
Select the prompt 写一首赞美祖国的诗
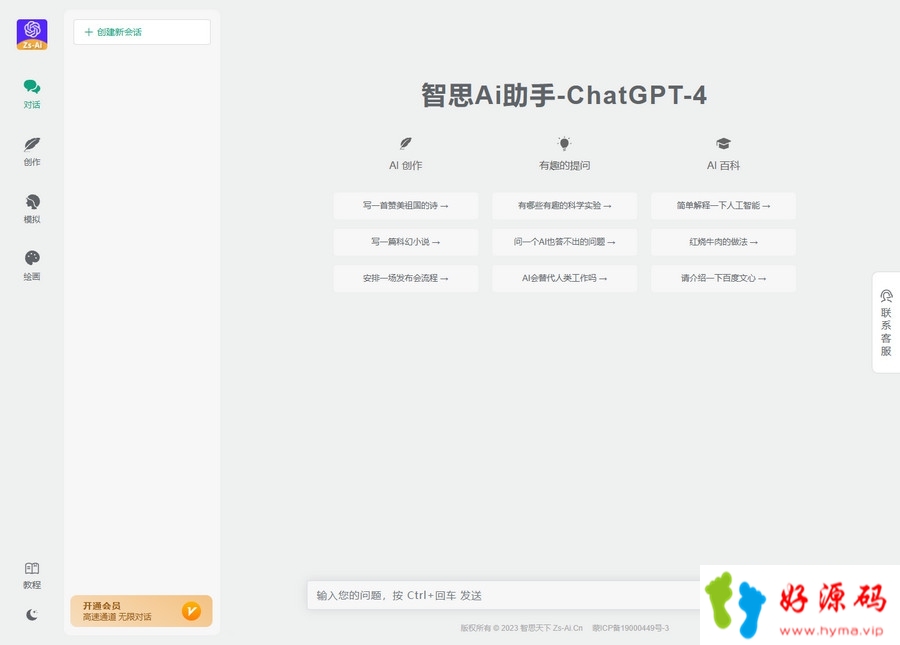pos(406,205)
